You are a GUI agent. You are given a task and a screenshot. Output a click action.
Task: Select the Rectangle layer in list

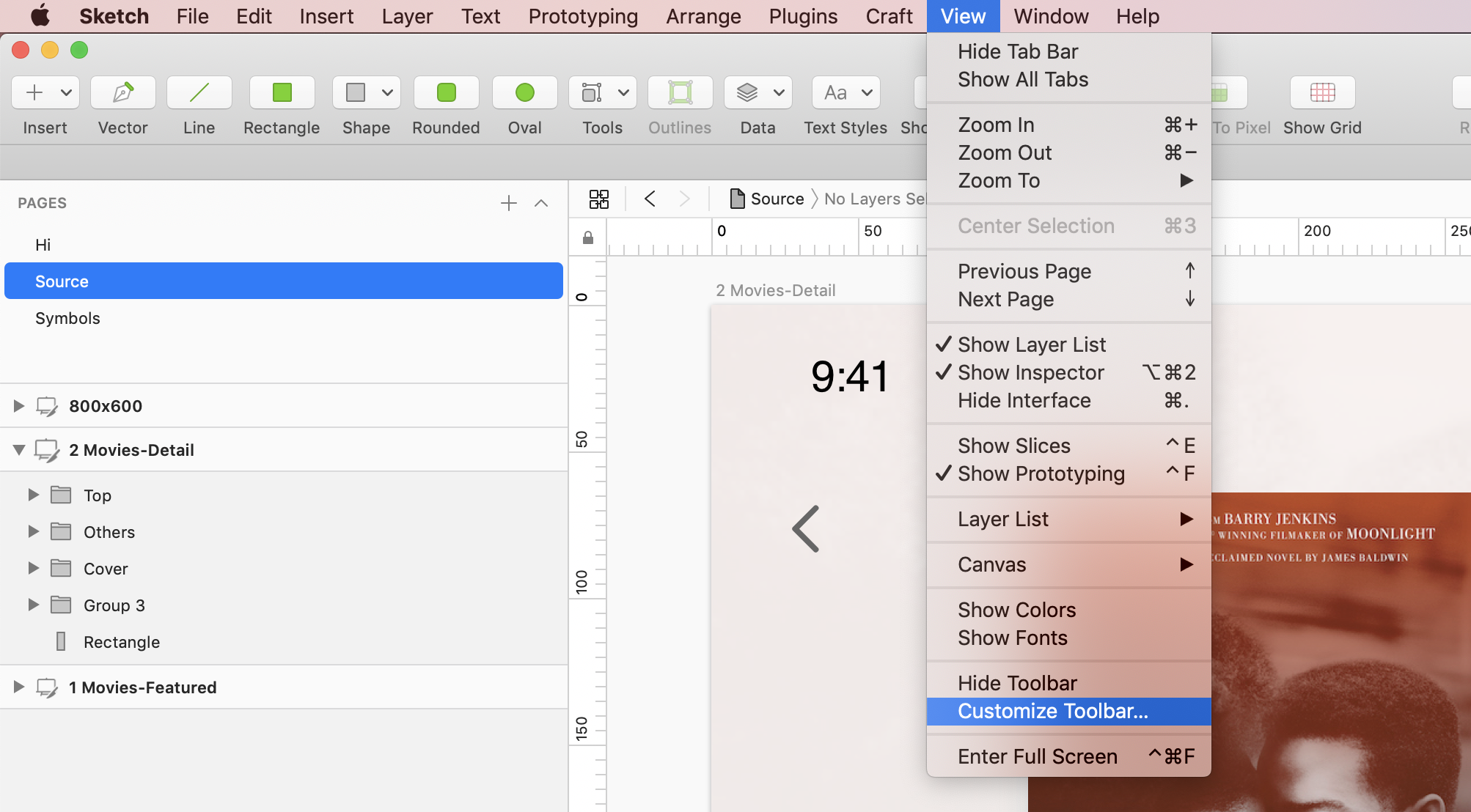pyautogui.click(x=121, y=642)
